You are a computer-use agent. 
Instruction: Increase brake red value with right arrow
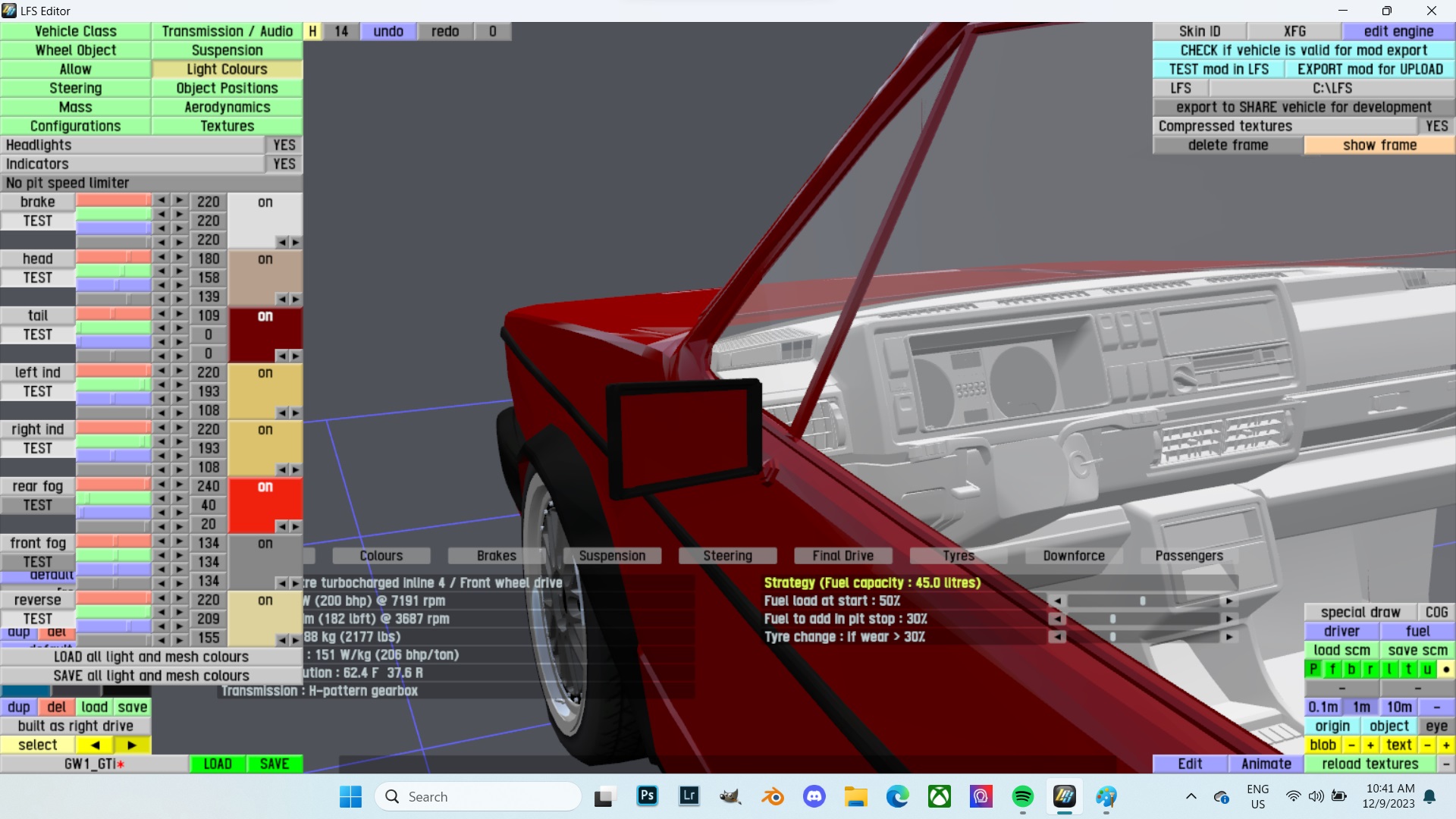[180, 200]
